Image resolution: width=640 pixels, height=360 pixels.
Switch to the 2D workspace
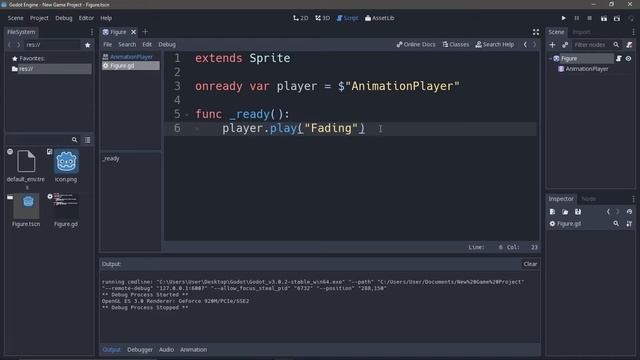pos(301,18)
